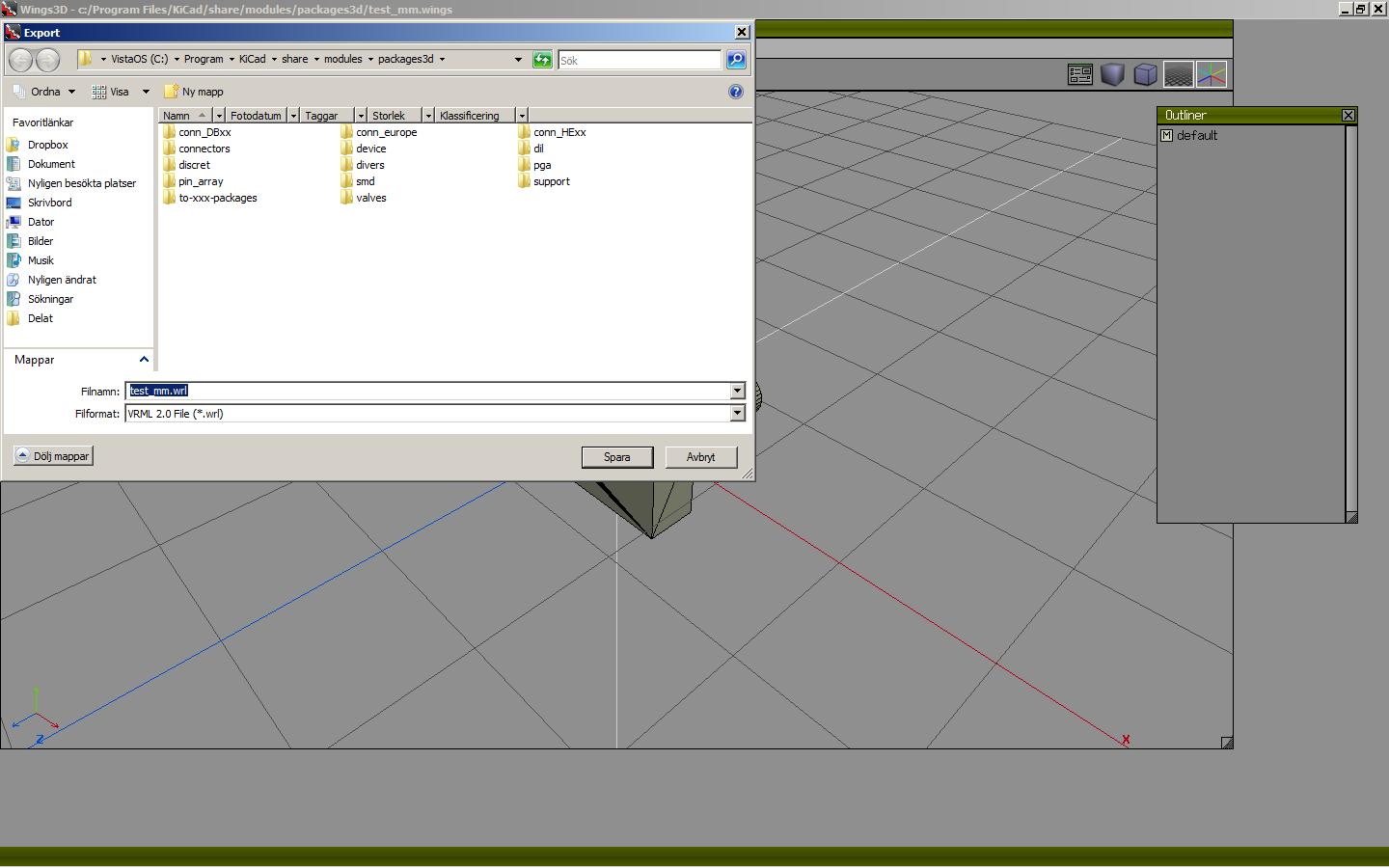Click the Avbryt button

700,457
